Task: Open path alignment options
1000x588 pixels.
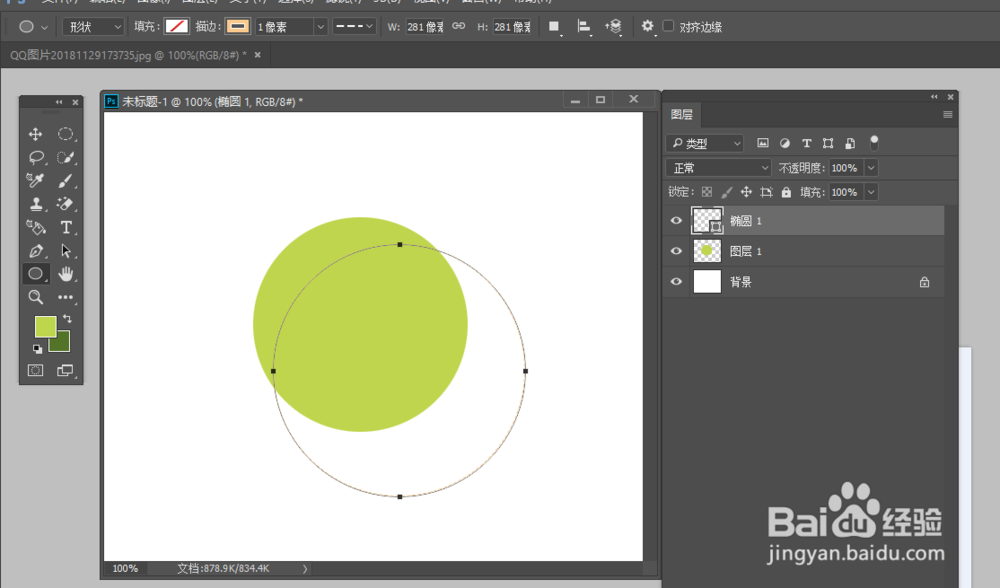Action: click(x=584, y=27)
